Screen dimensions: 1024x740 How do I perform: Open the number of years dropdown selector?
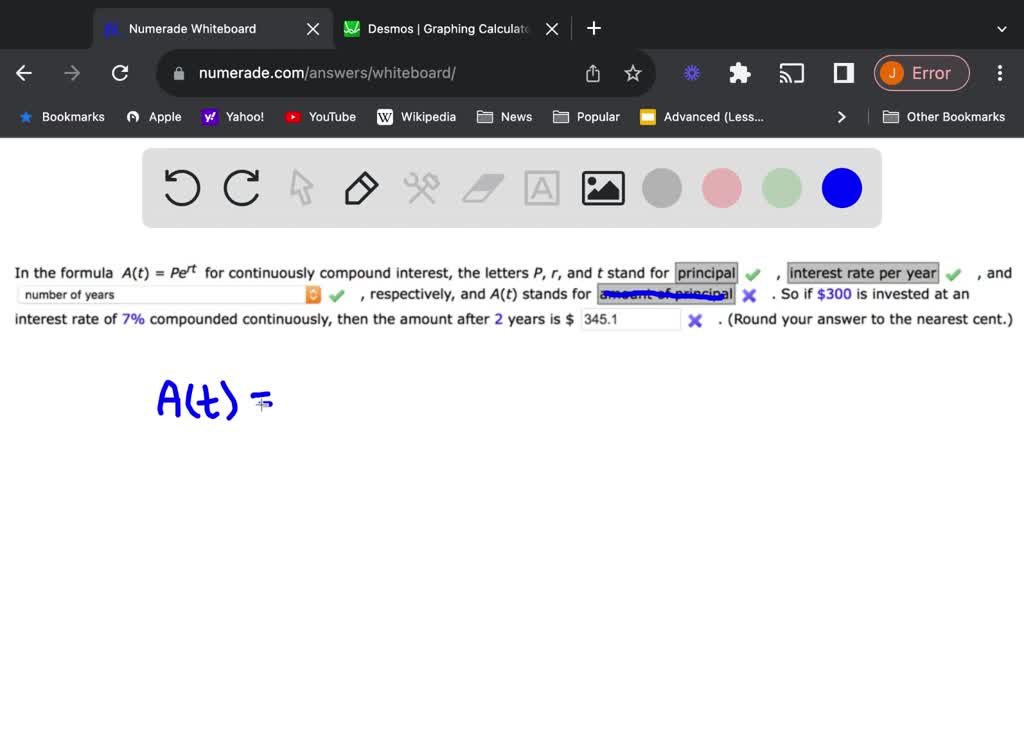point(313,294)
